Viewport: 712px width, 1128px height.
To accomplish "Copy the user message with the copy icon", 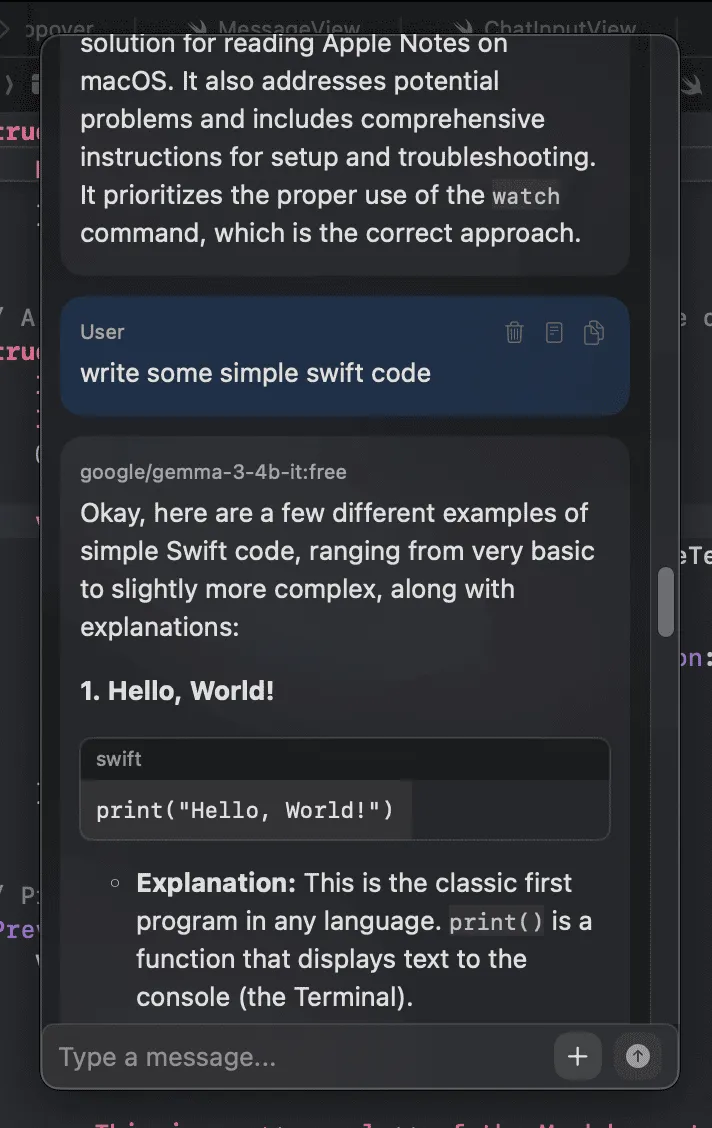I will [594, 333].
